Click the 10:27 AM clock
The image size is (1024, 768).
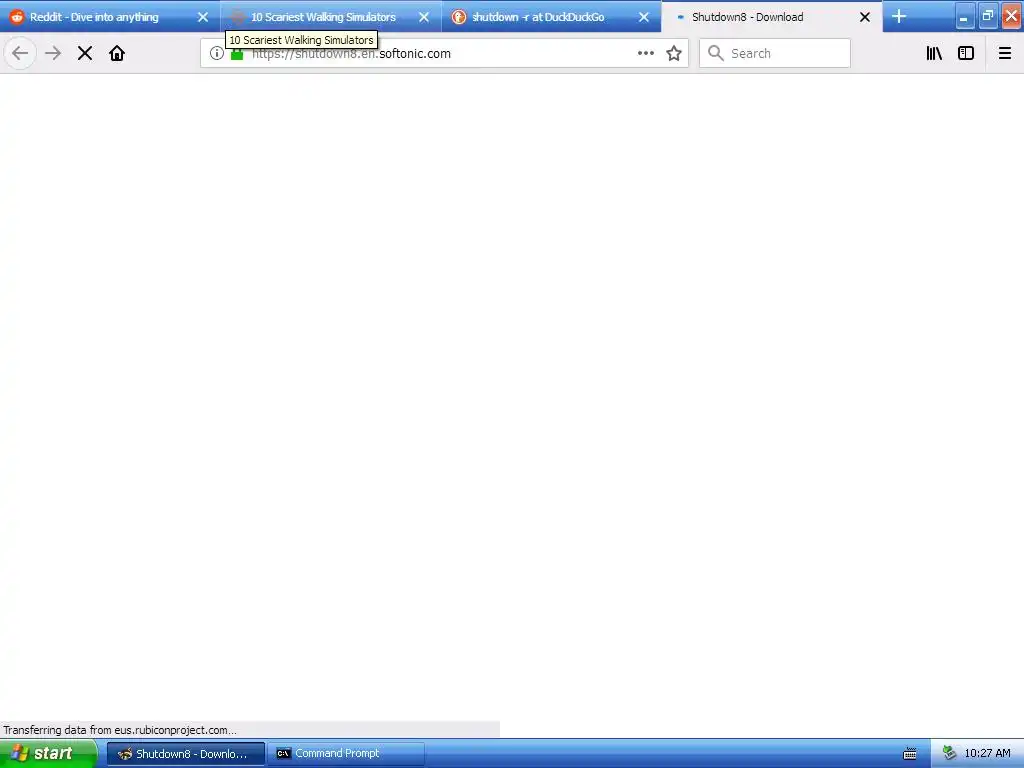pos(987,754)
